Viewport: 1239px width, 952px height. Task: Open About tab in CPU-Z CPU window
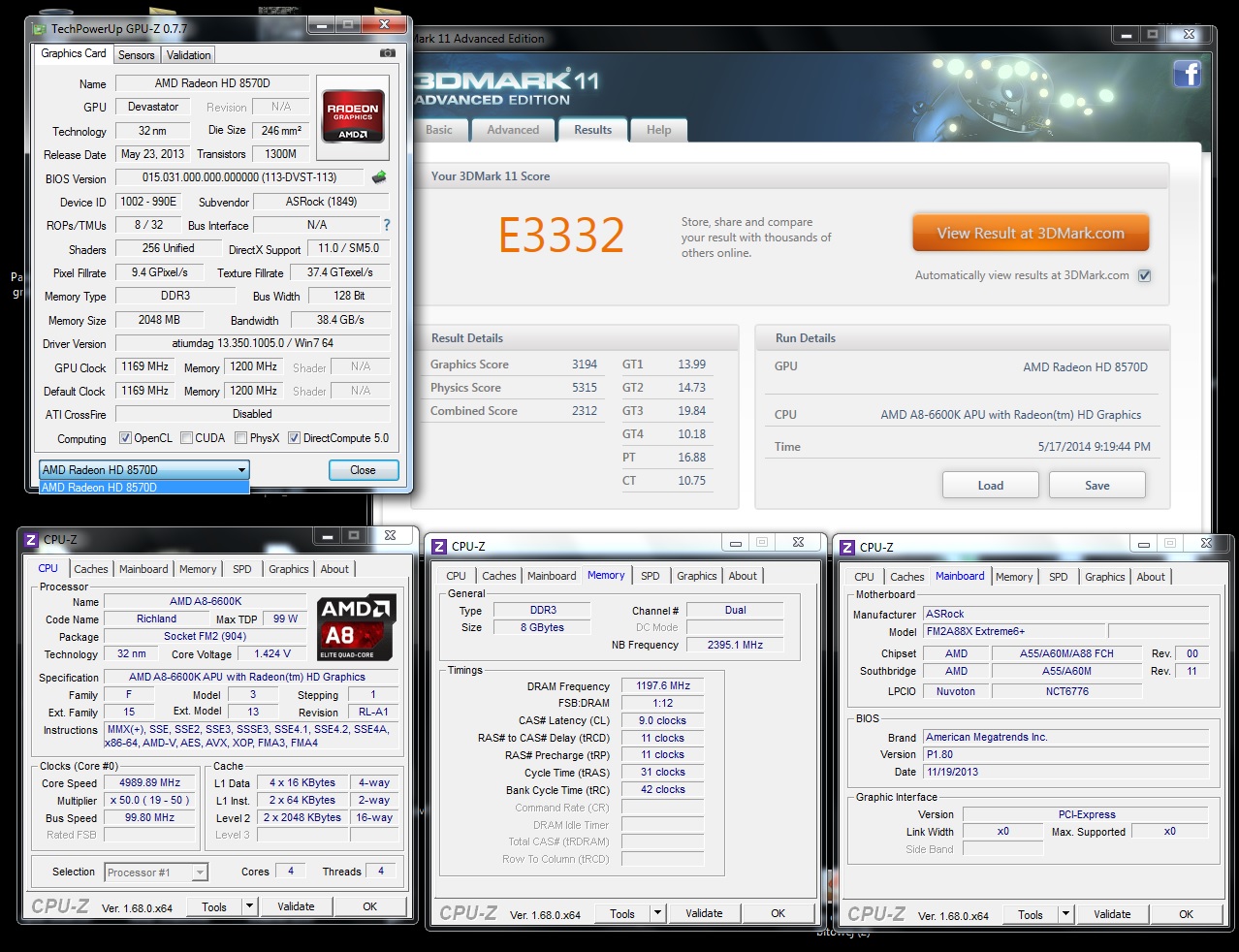[334, 569]
